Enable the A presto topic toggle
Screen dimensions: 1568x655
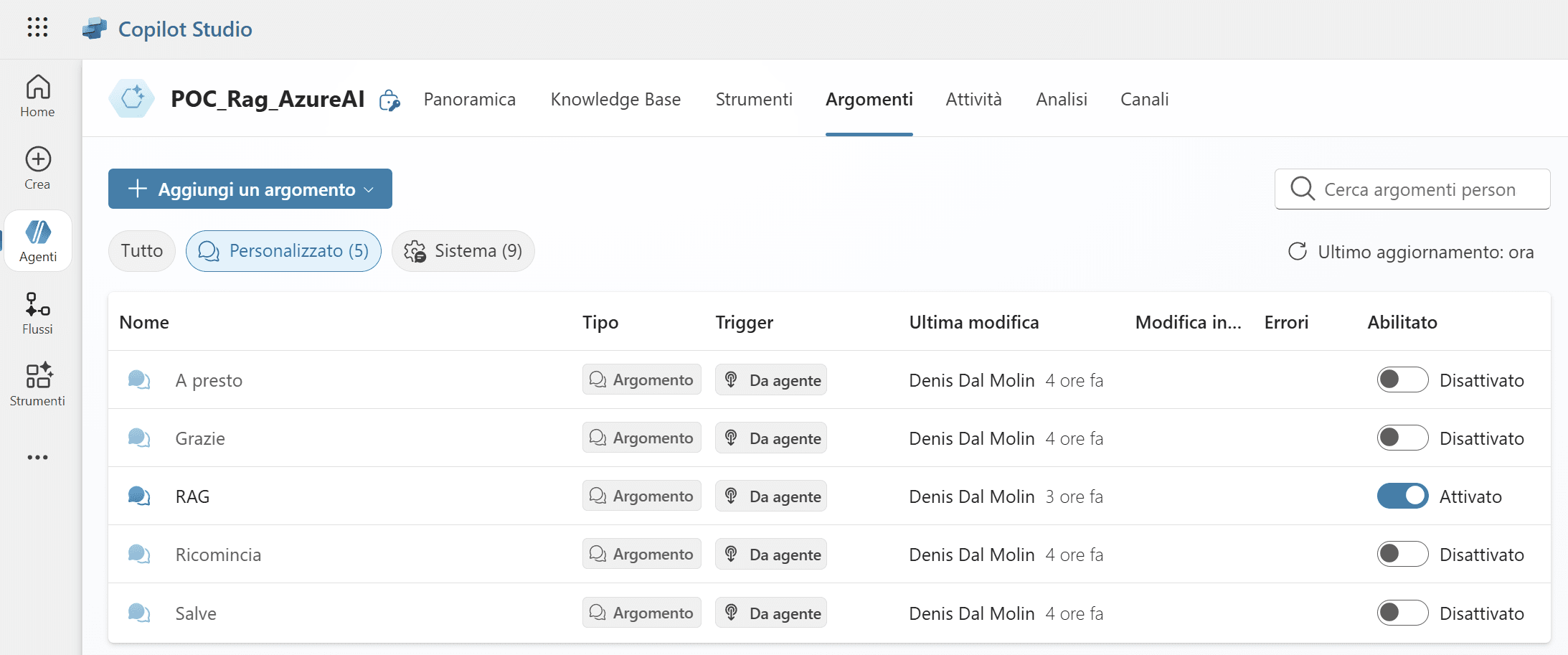click(1402, 380)
